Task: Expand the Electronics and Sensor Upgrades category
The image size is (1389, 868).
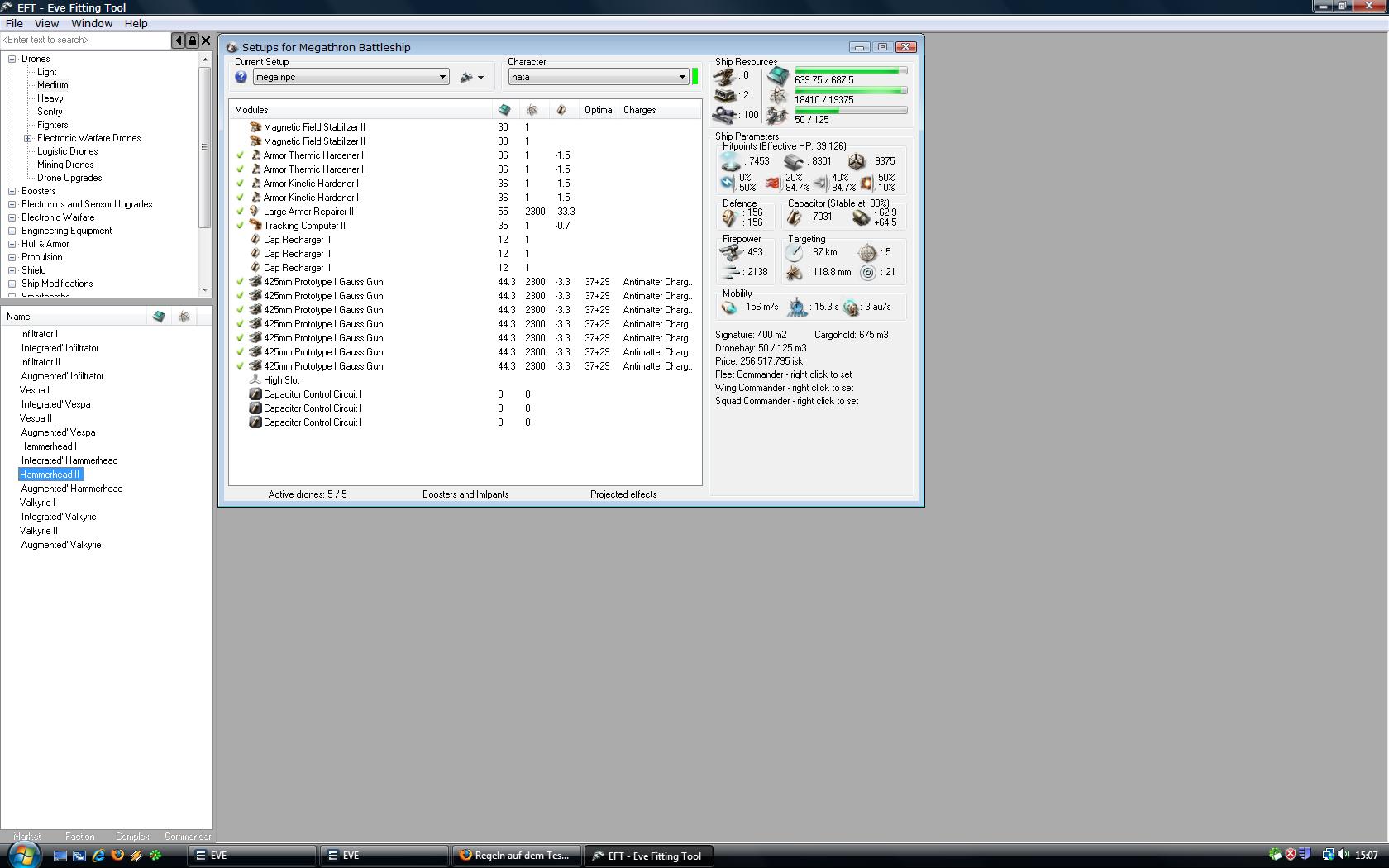Action: coord(12,204)
